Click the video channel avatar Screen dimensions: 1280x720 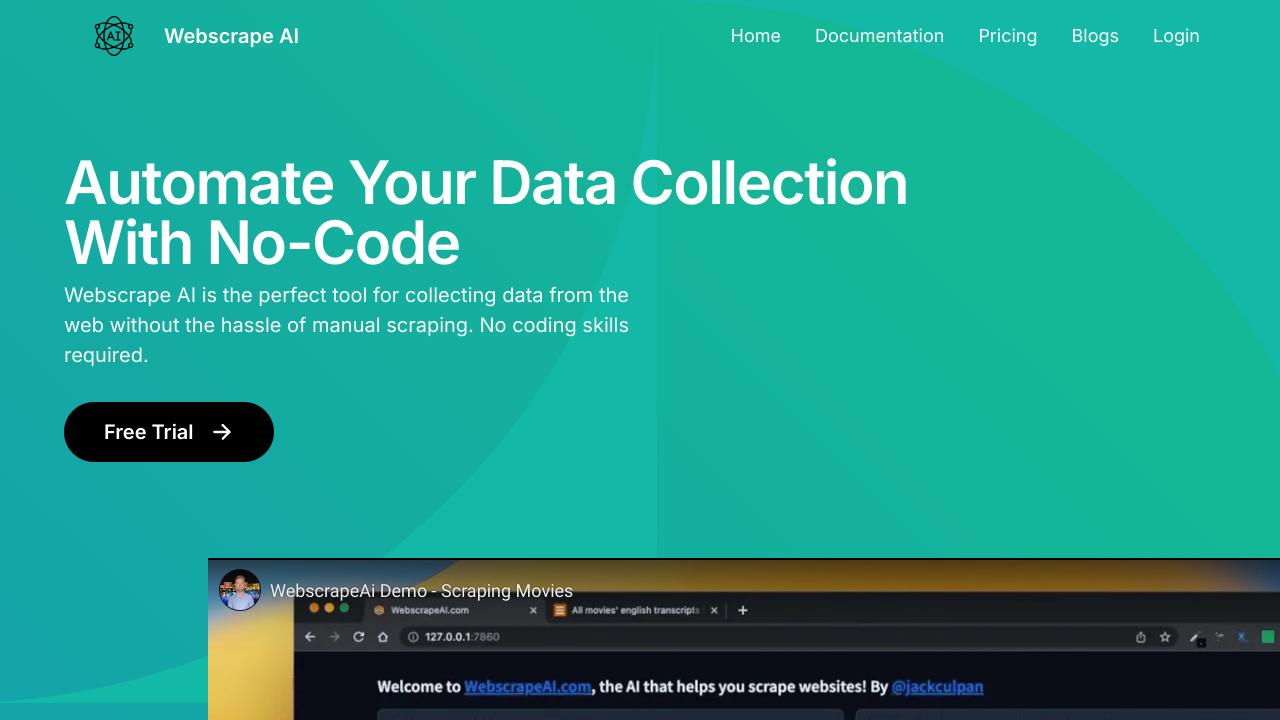240,590
